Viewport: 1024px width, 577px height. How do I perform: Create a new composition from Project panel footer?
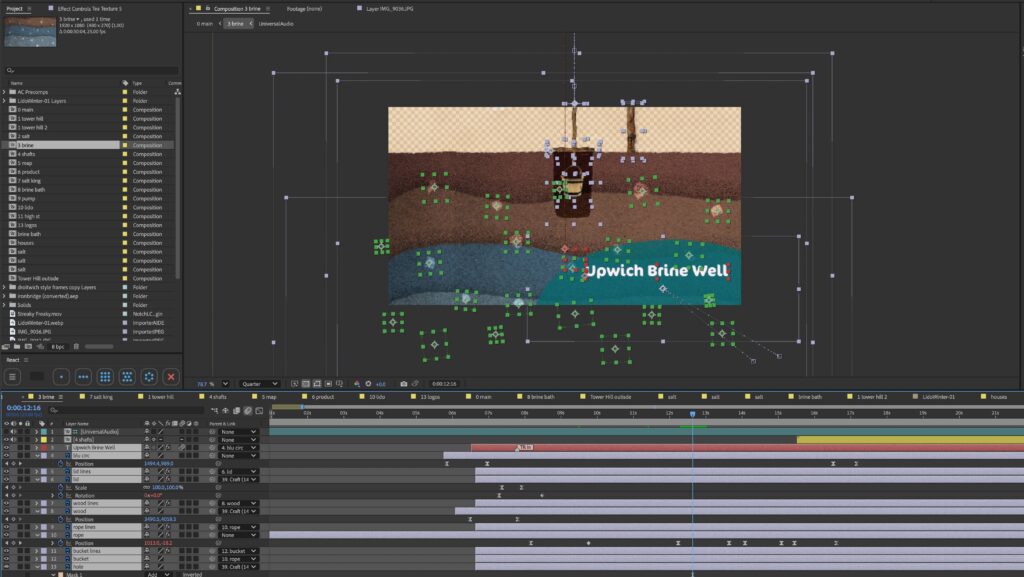pyautogui.click(x=28, y=347)
